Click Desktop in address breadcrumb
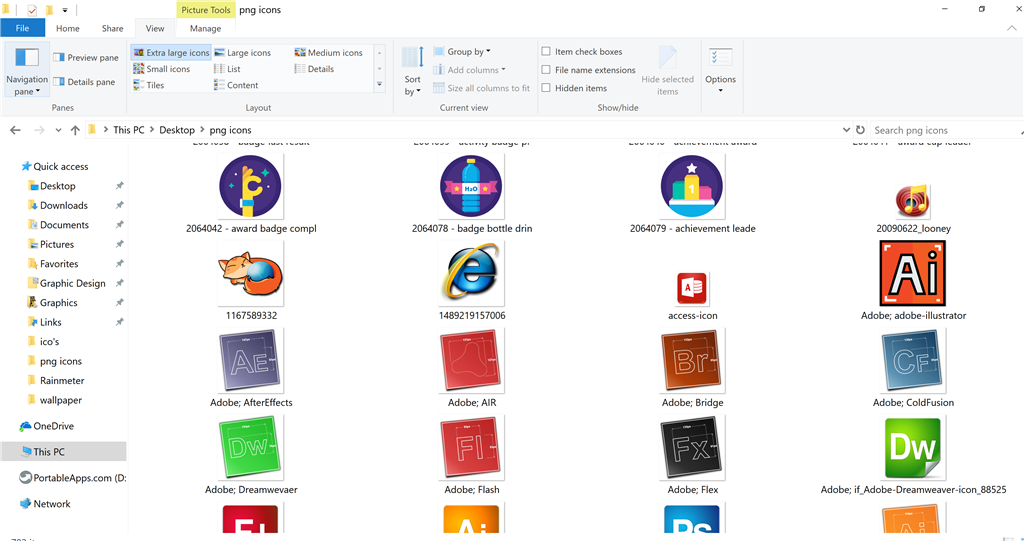1024x541 pixels. 177,130
